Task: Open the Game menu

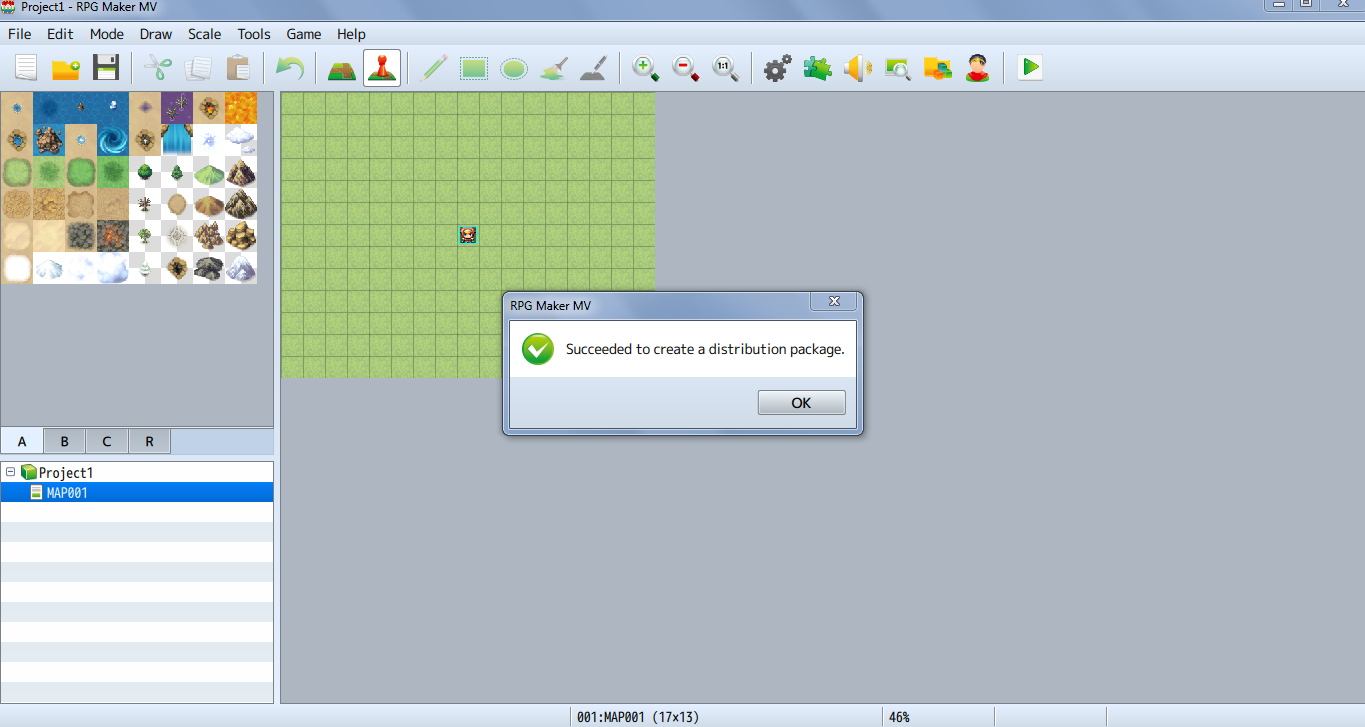Action: point(304,34)
